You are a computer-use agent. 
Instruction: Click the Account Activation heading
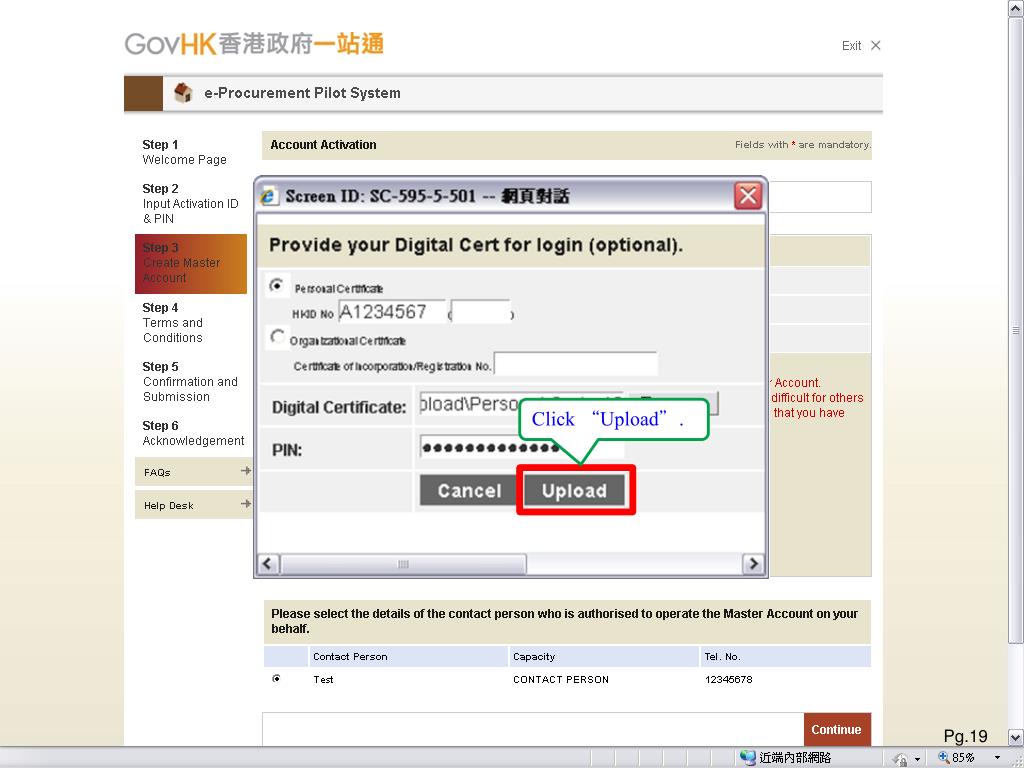point(323,144)
